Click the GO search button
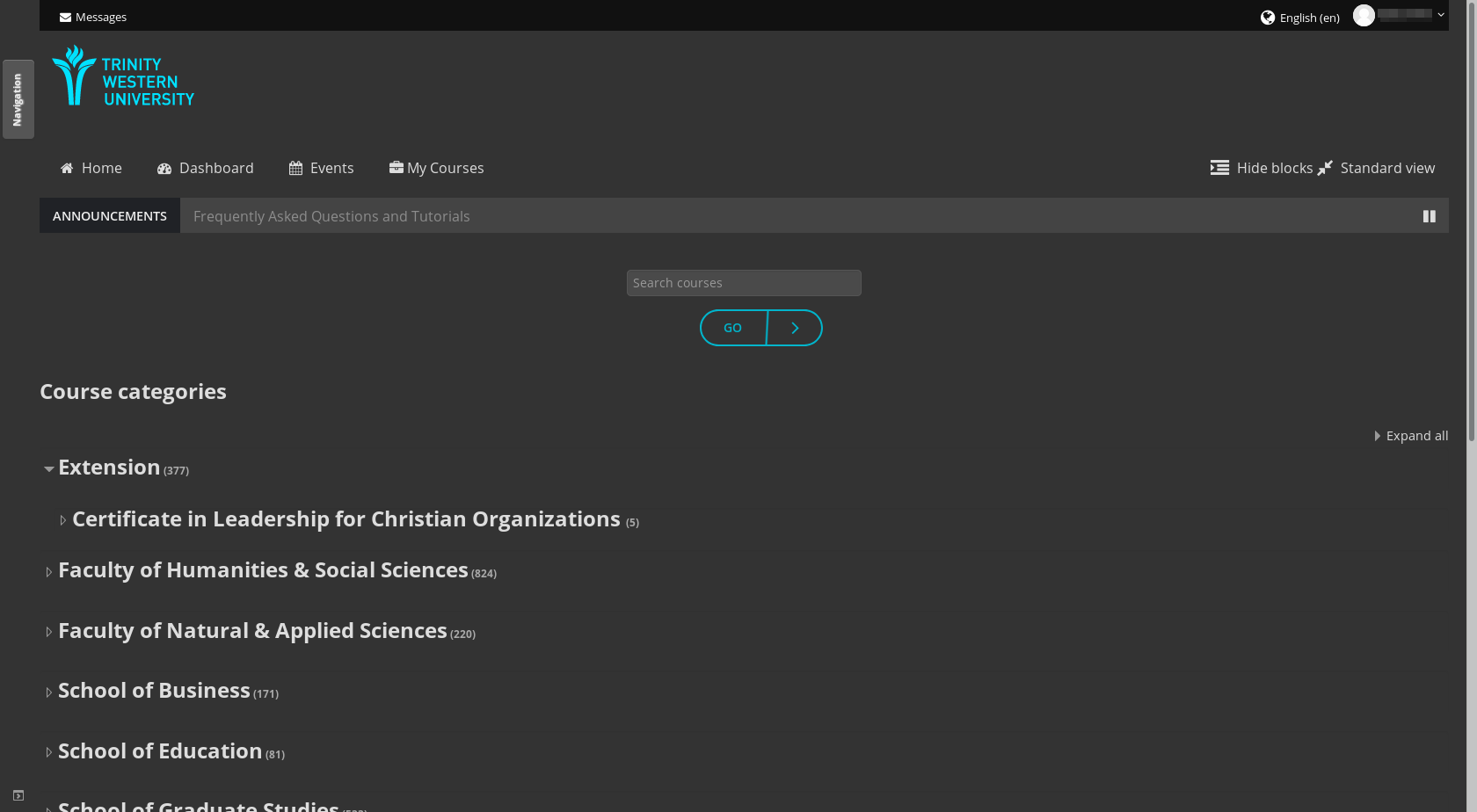This screenshot has height=812, width=1477. 733,327
